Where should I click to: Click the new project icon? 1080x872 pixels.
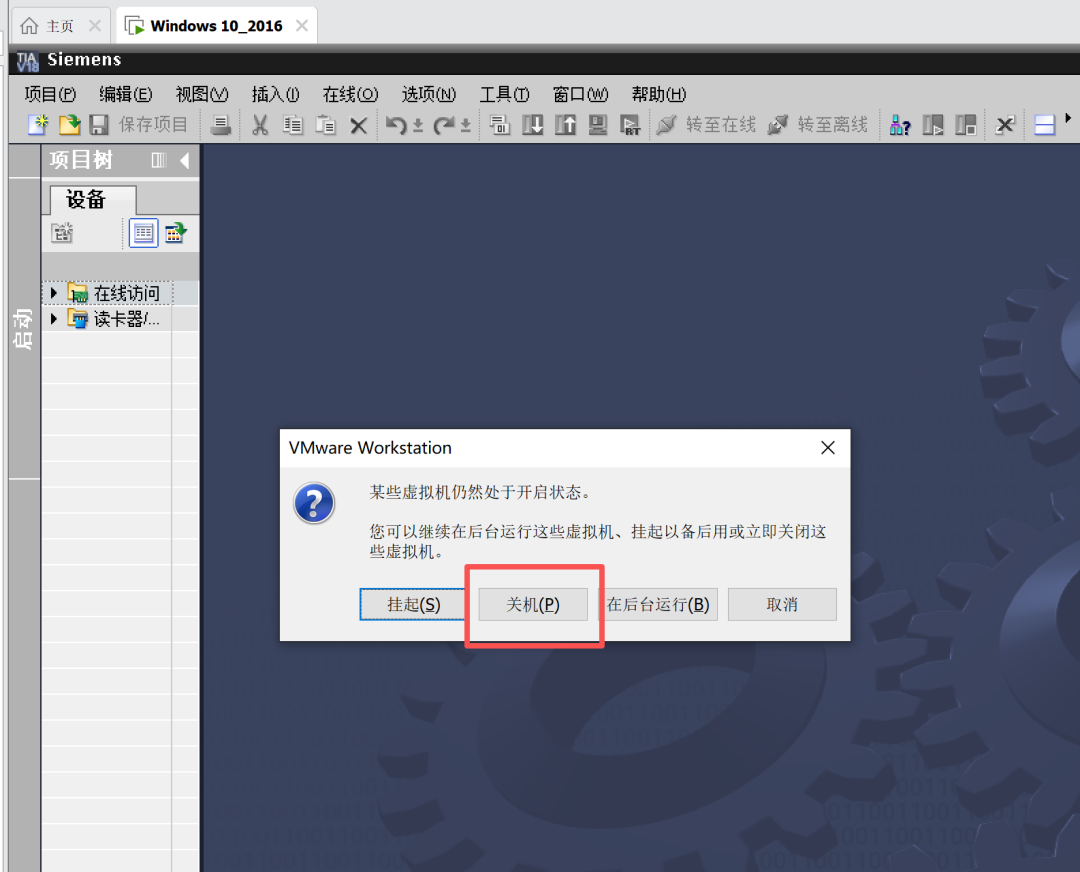pyautogui.click(x=38, y=125)
